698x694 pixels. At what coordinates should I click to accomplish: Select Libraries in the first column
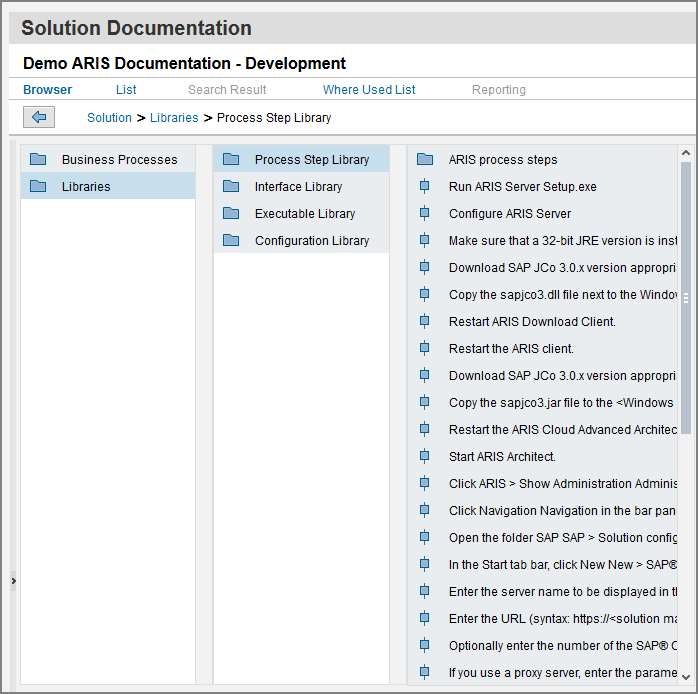108,186
